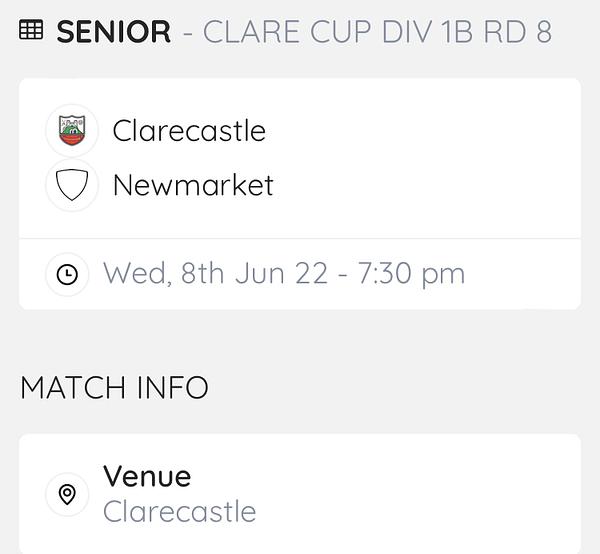
Task: Tap the Venue label
Action: 147,476
